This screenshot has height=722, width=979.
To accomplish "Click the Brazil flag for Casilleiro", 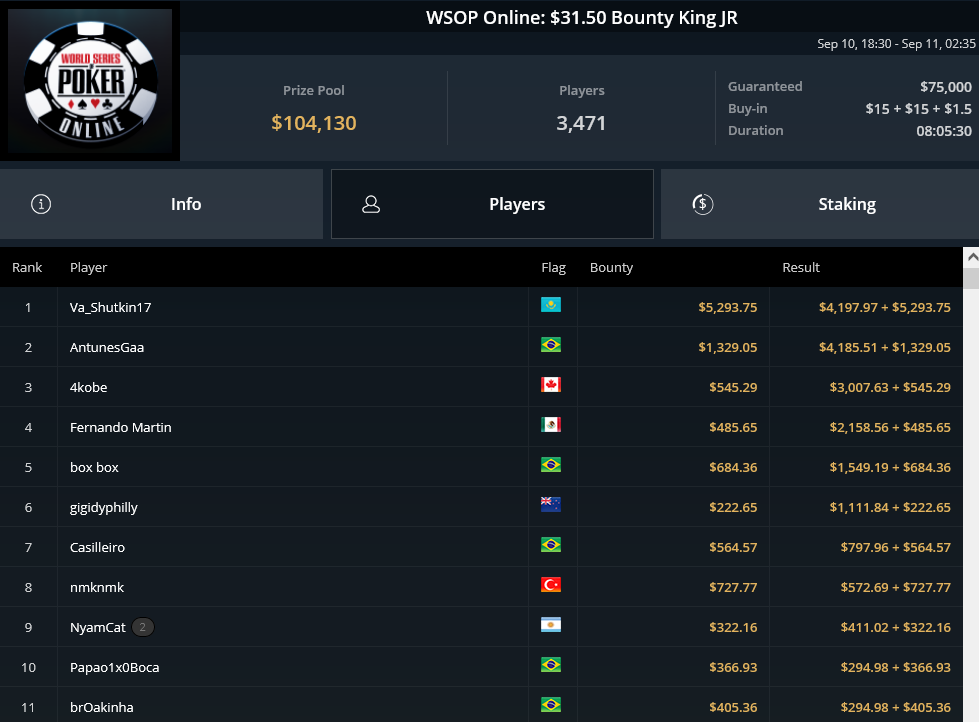I will point(551,545).
